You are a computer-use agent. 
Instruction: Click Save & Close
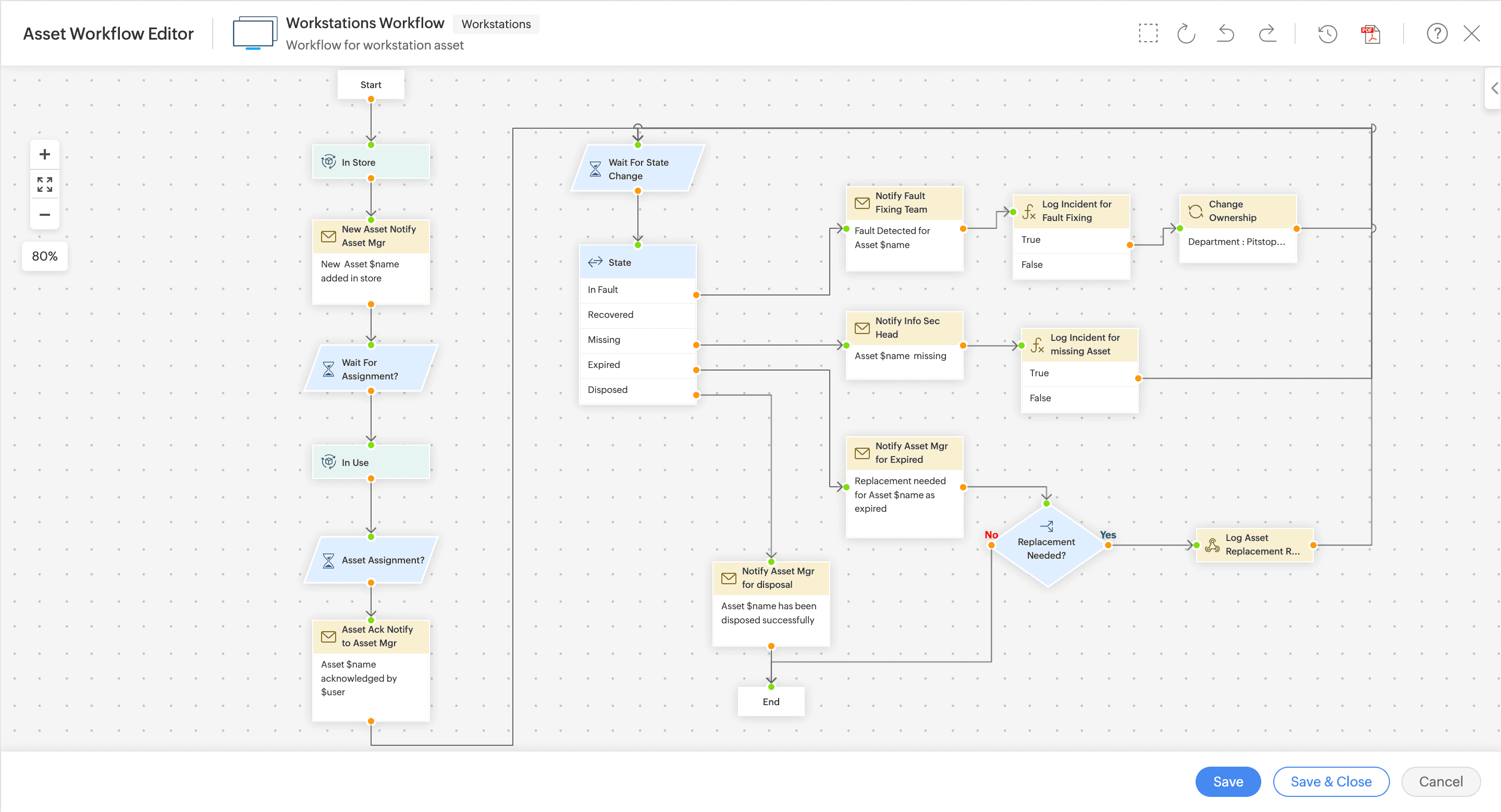coord(1331,781)
